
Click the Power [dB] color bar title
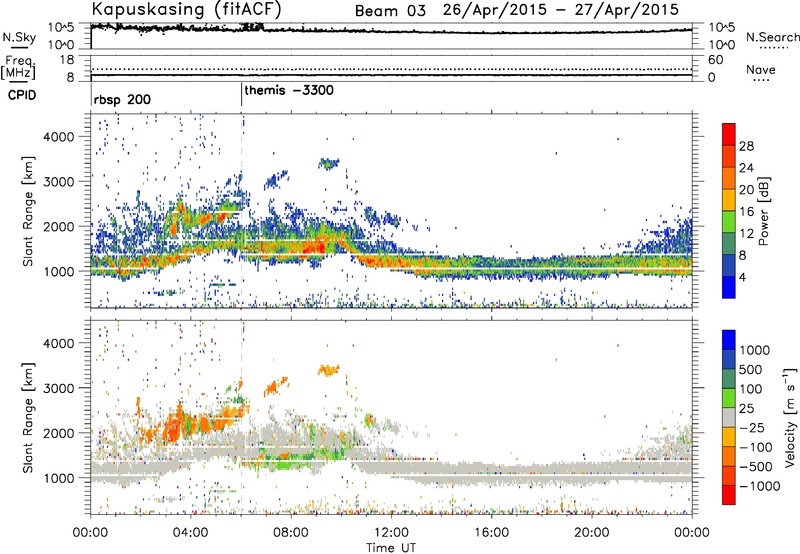763,211
